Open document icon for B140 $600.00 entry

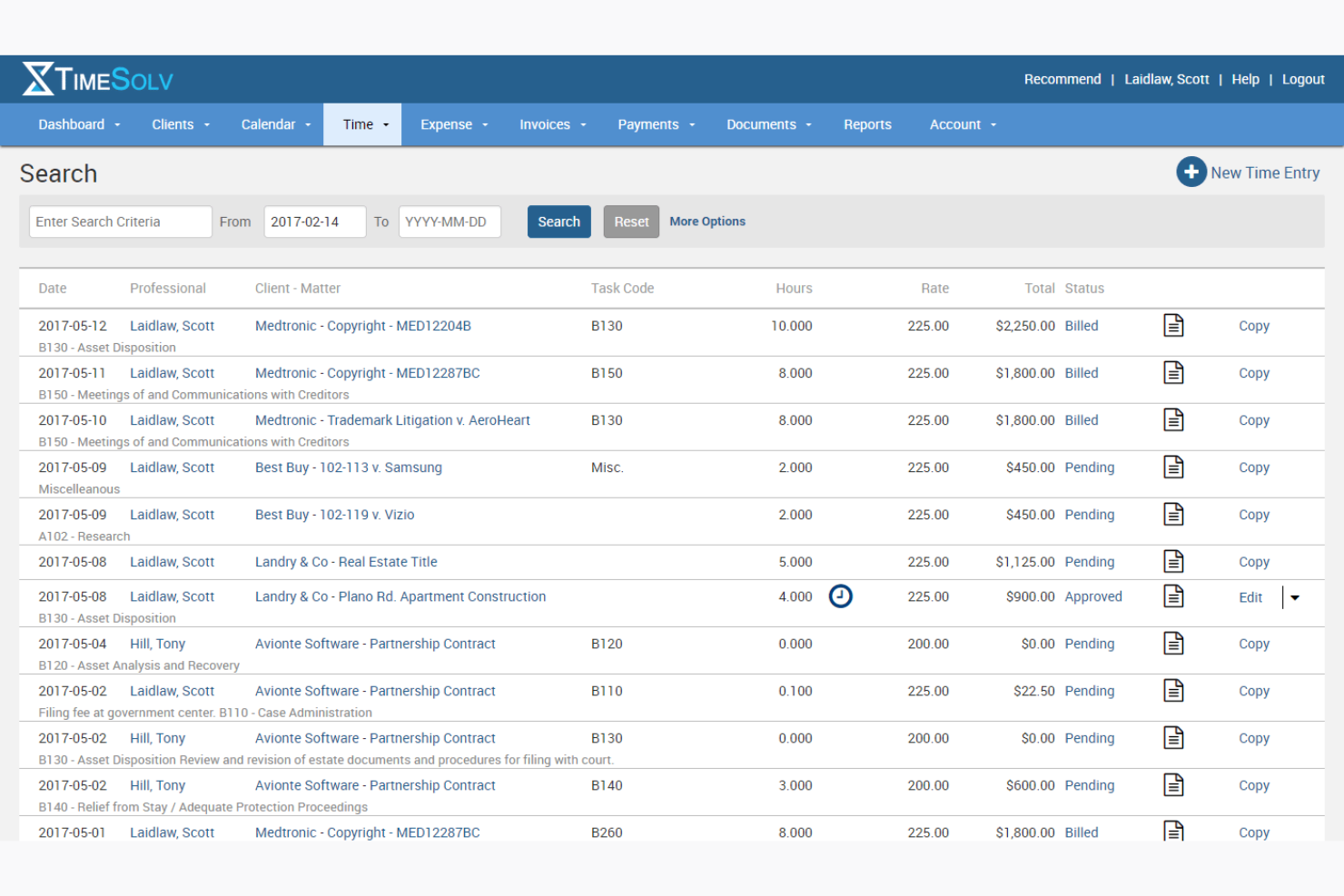click(1173, 784)
